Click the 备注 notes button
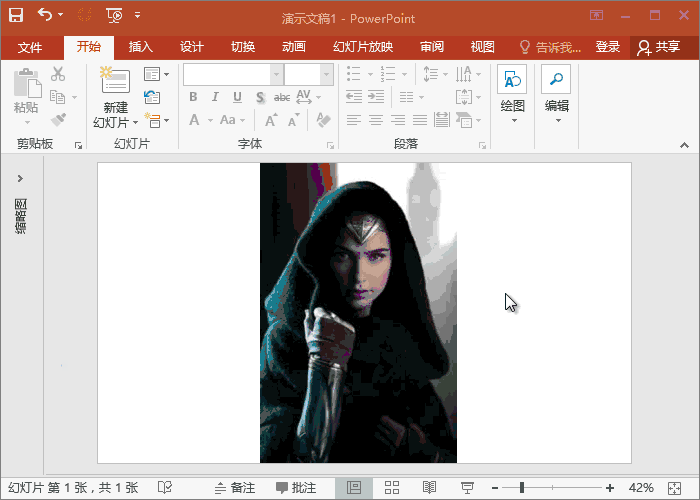This screenshot has width=700, height=500. (235, 488)
